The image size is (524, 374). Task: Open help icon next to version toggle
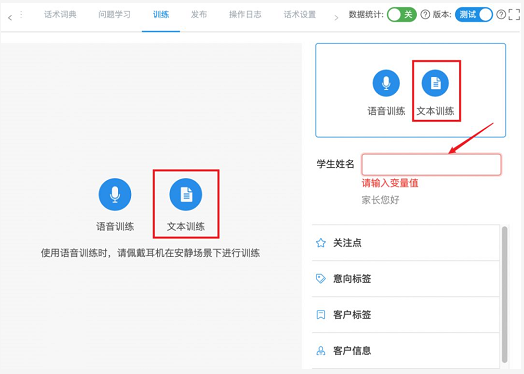501,14
